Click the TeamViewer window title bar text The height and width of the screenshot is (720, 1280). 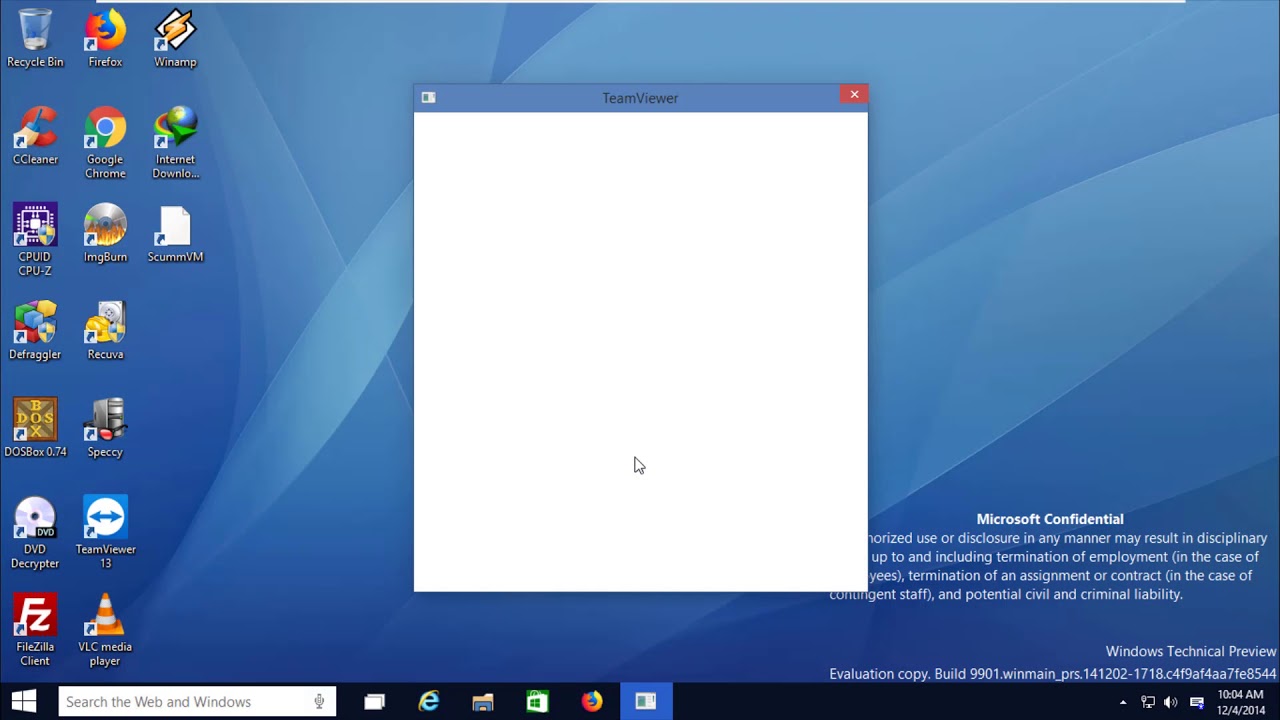(x=640, y=98)
